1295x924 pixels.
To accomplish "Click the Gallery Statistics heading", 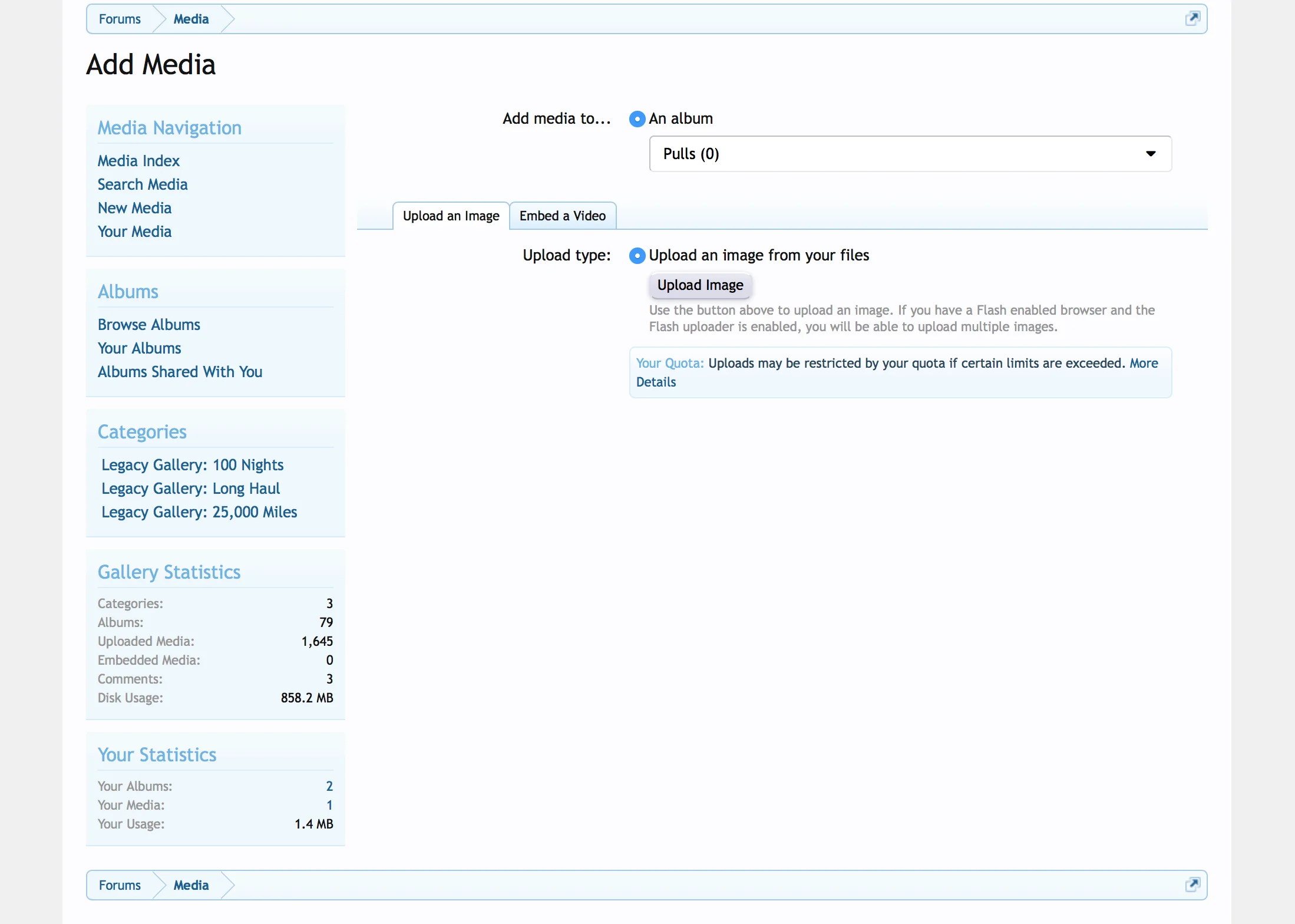I will pos(169,572).
